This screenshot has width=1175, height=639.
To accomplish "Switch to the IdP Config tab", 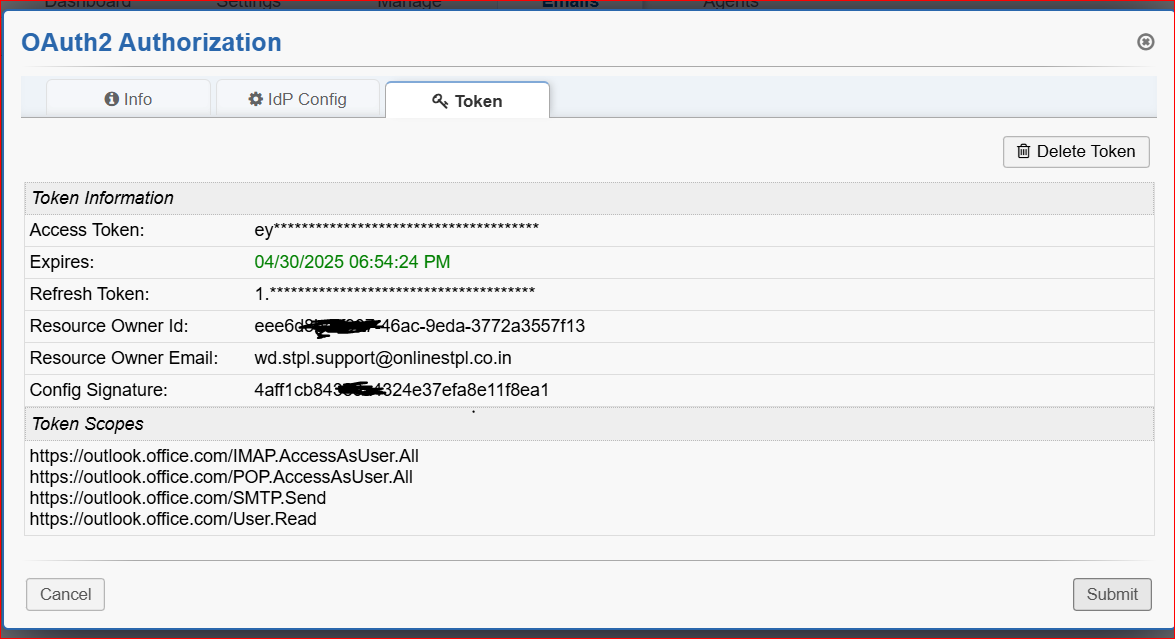I will pyautogui.click(x=298, y=99).
